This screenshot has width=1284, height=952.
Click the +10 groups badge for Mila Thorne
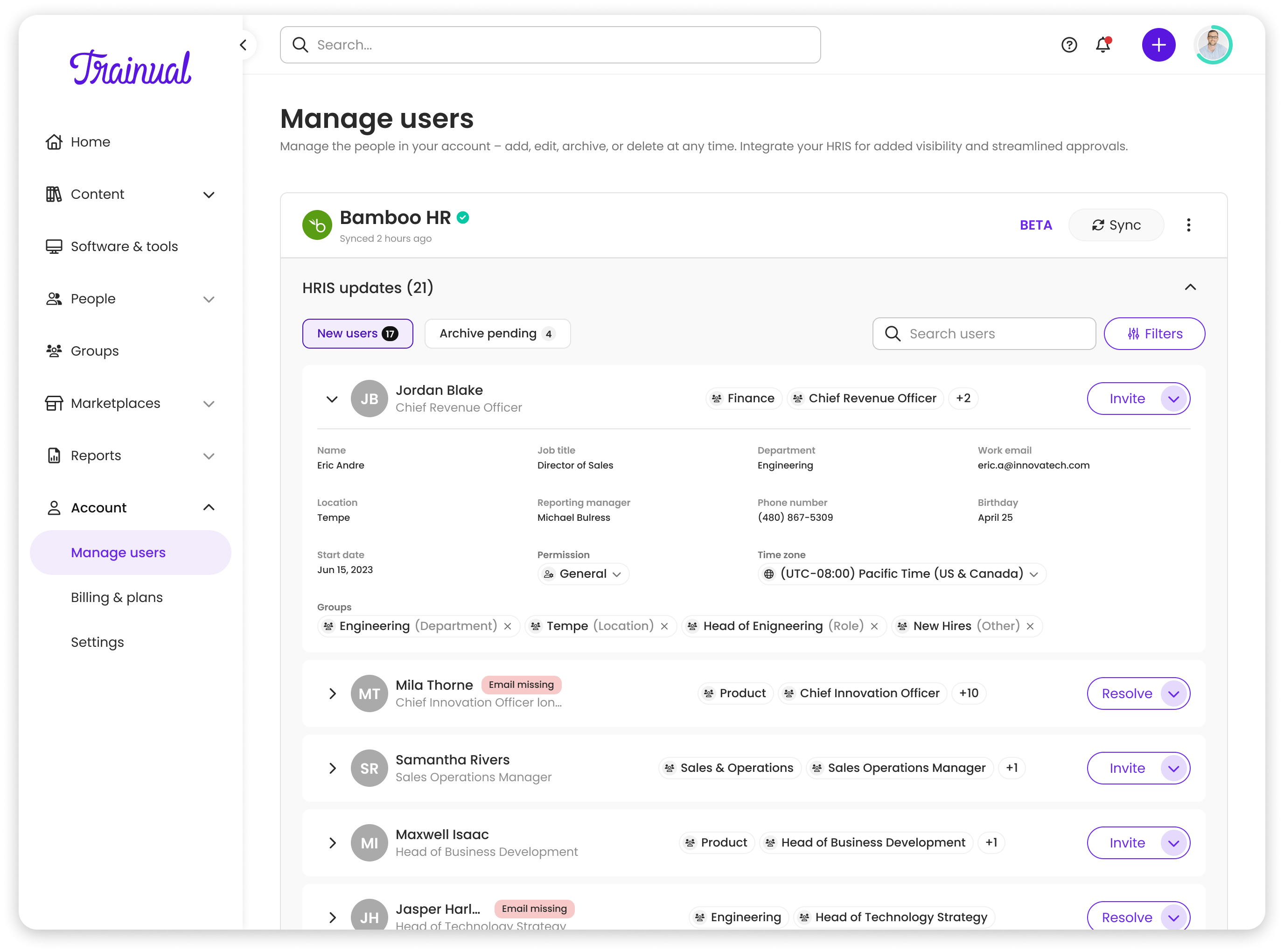(x=969, y=694)
